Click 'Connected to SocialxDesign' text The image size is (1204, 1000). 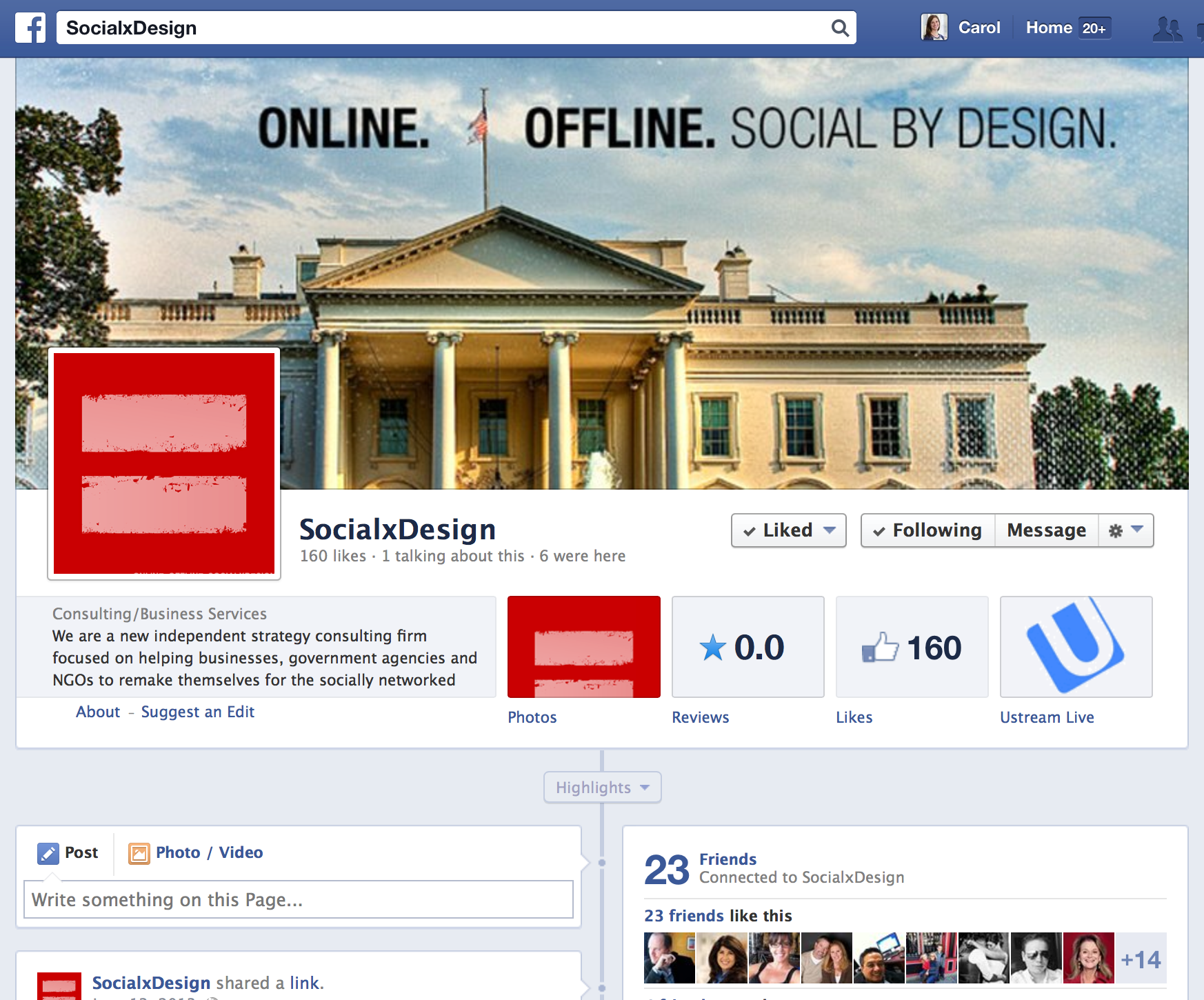(802, 877)
